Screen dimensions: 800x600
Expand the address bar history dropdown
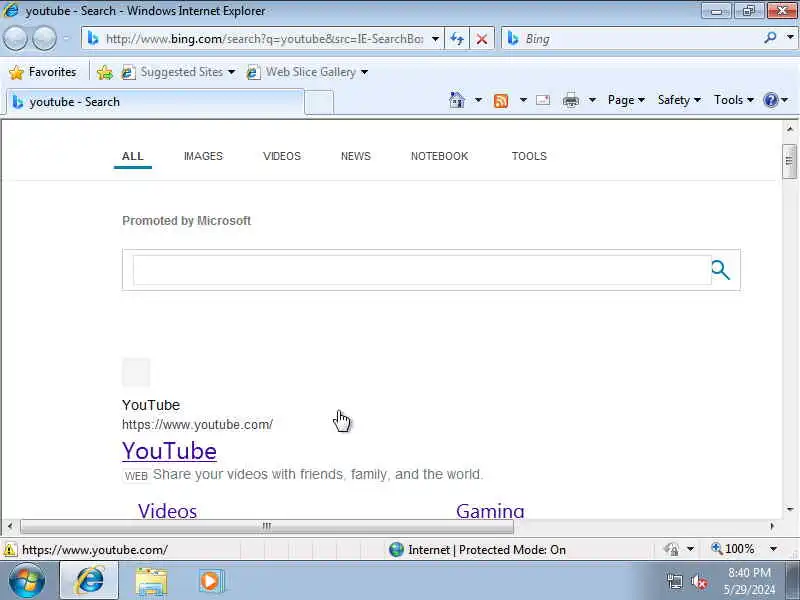click(x=435, y=39)
